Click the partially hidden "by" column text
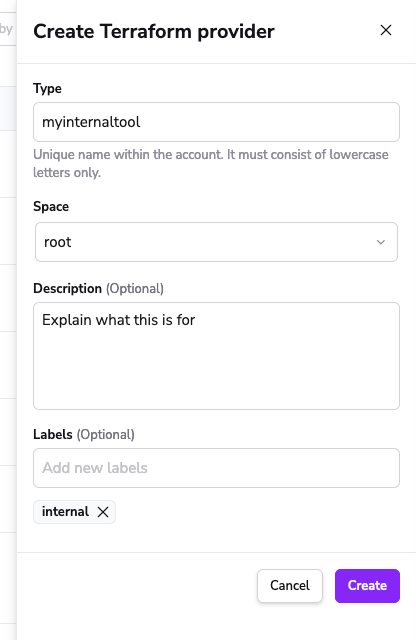The image size is (416, 640). tap(7, 29)
